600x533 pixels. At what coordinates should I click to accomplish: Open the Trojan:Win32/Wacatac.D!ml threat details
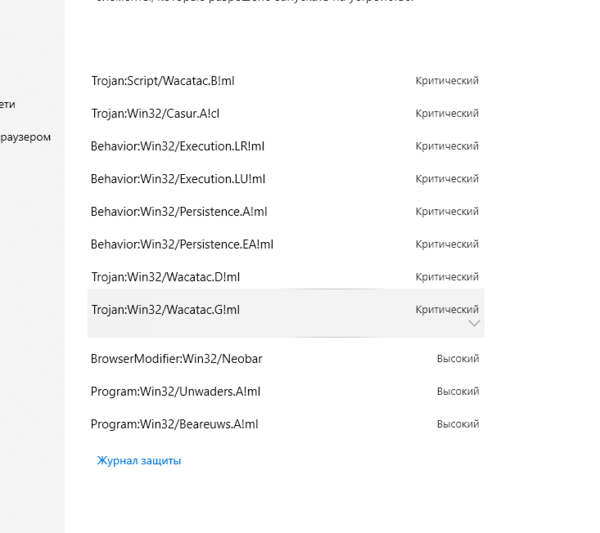pos(165,277)
